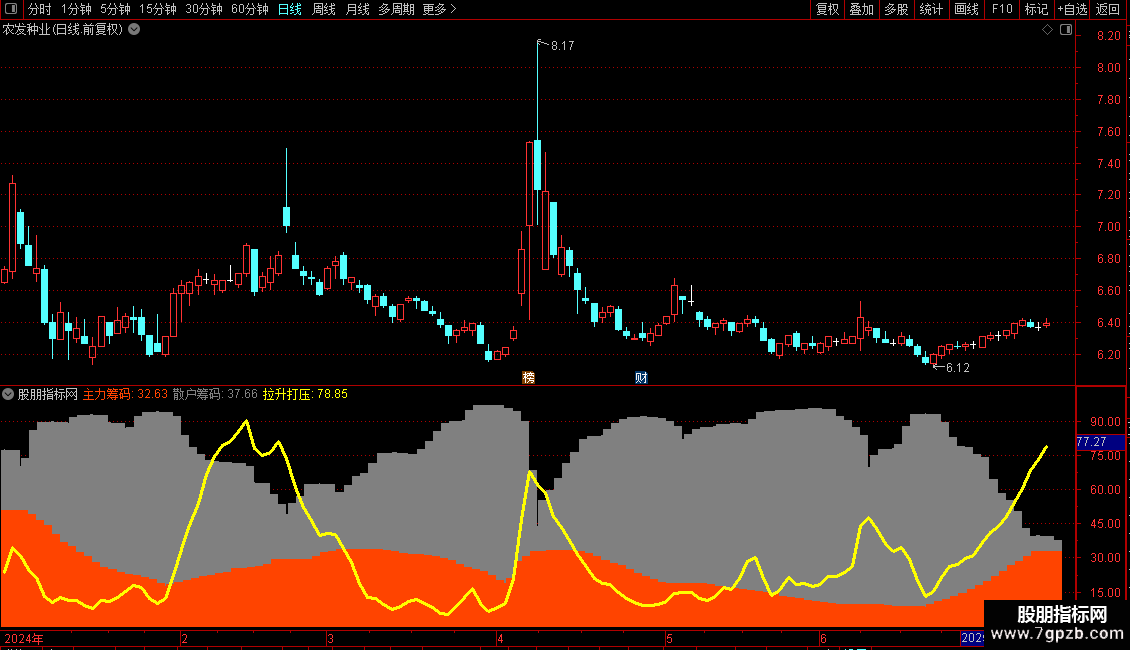Screen dimensions: 1130x650
Task: Expand dropdown beside 农发种业 title
Action: coord(134,30)
